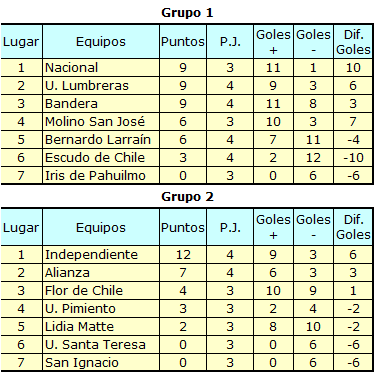Click Molino San José row name

point(95,122)
